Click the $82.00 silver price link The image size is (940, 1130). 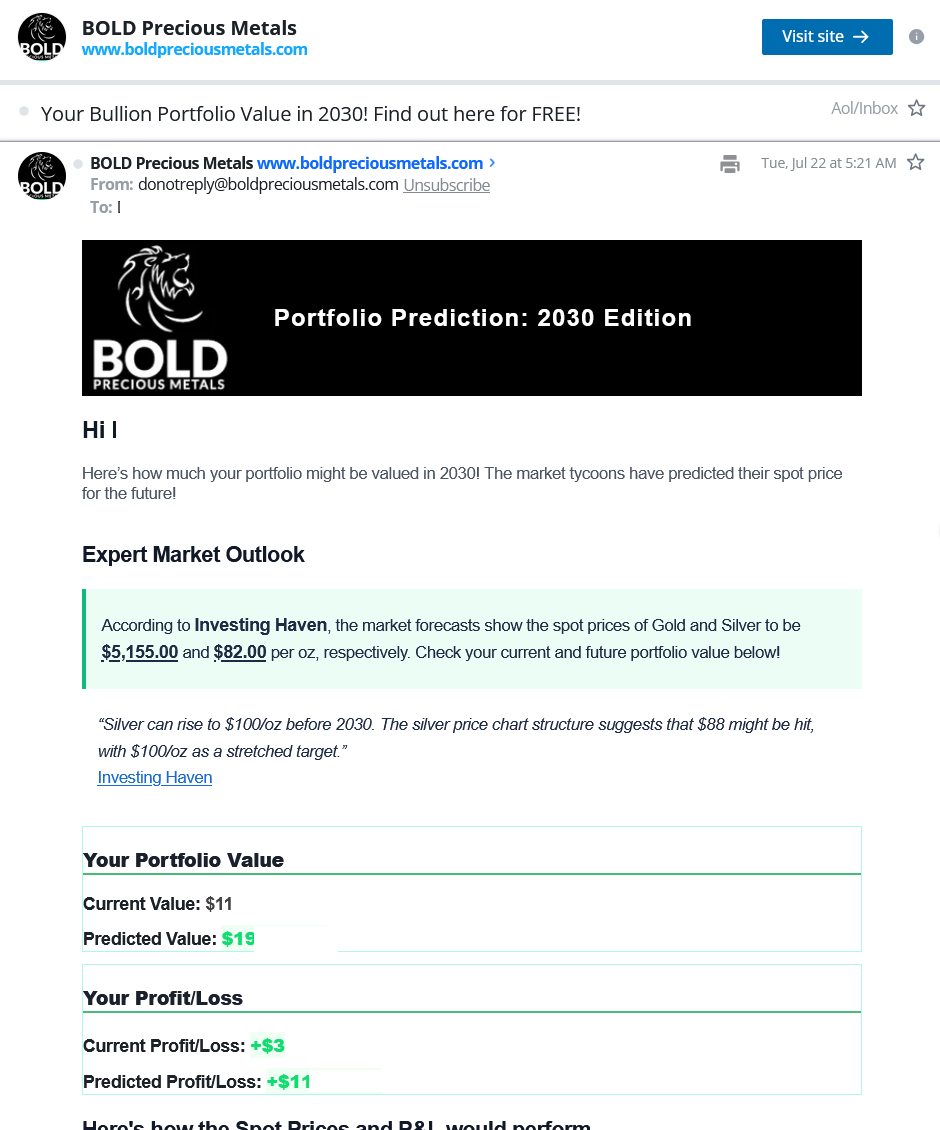click(240, 652)
